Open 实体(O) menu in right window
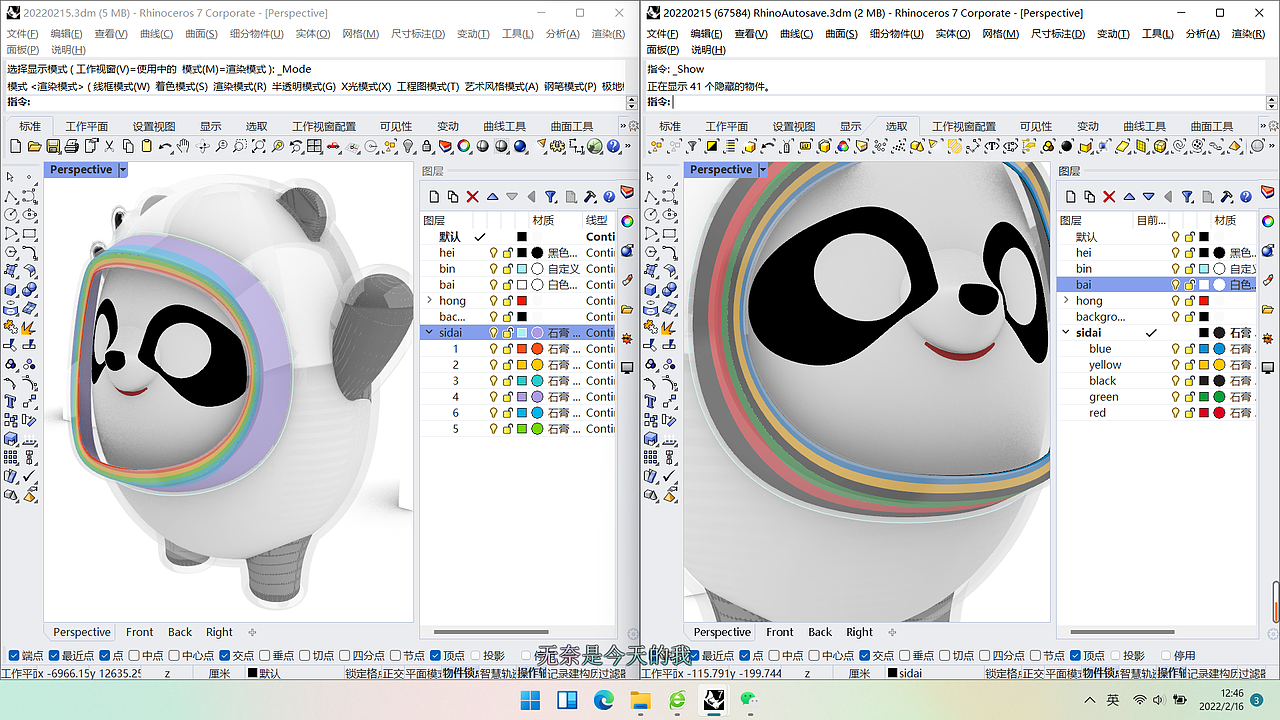The width and height of the screenshot is (1280, 720). [952, 34]
